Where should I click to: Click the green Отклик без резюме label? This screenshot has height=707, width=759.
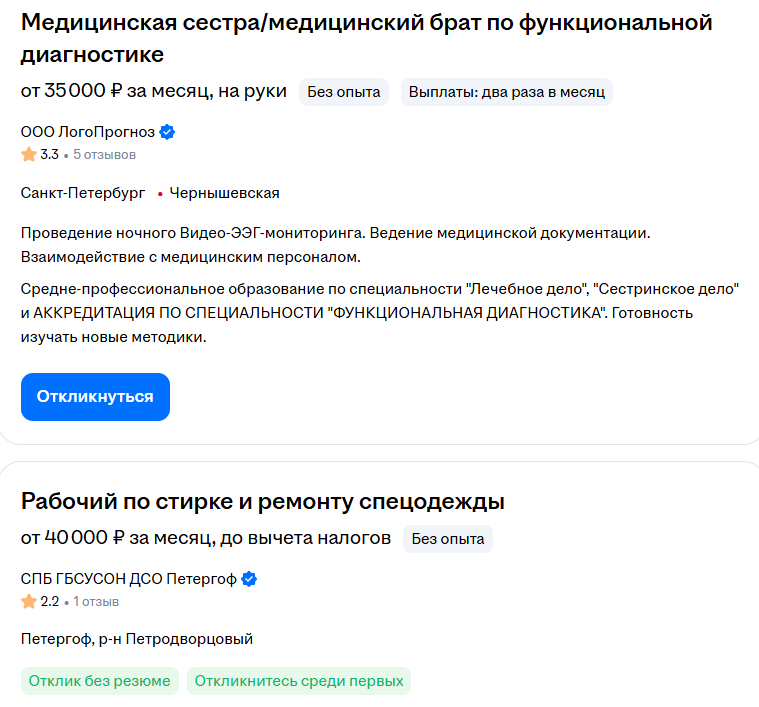click(100, 681)
